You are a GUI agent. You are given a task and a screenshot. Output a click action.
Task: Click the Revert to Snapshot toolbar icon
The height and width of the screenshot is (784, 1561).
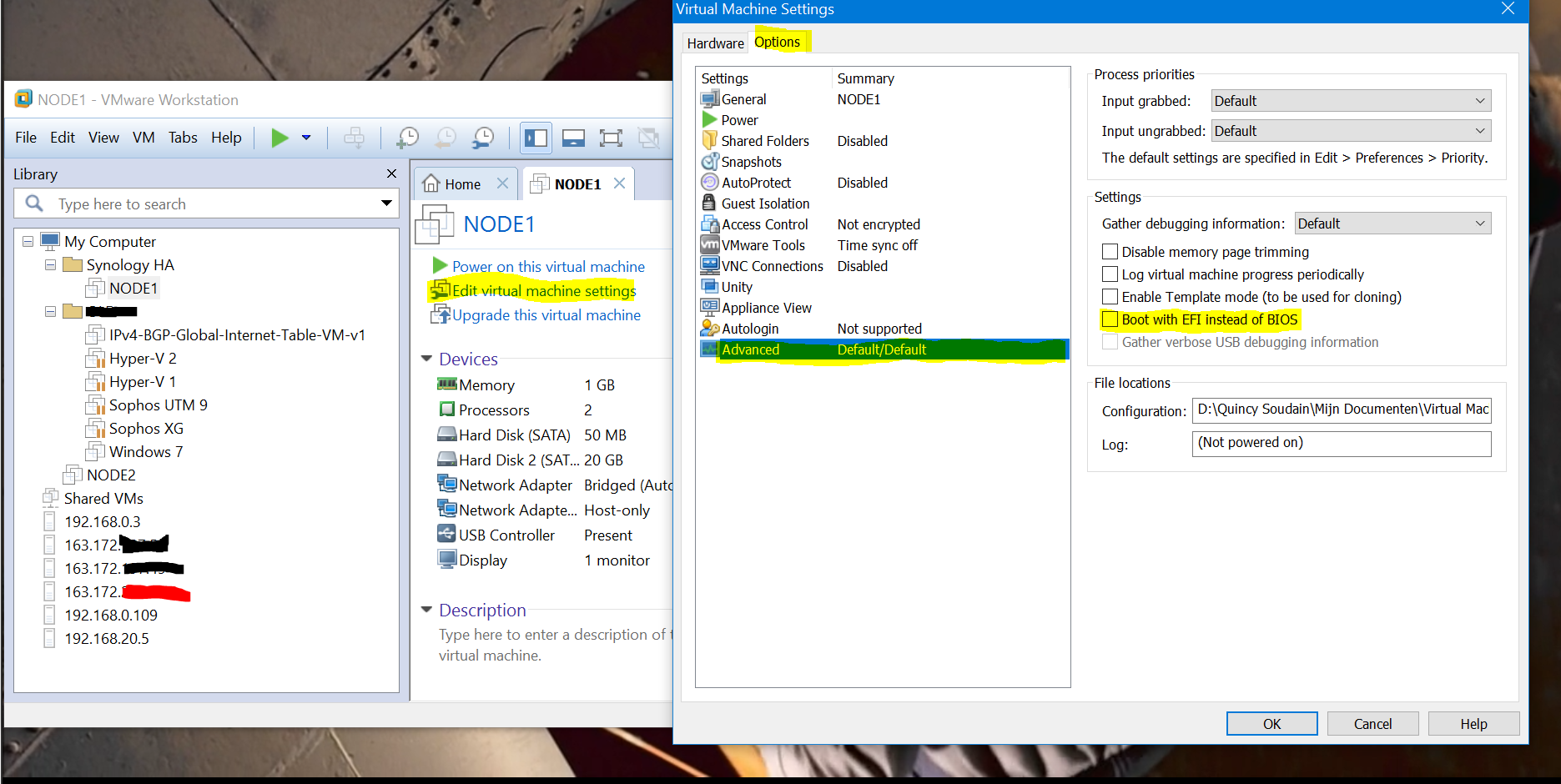[446, 138]
